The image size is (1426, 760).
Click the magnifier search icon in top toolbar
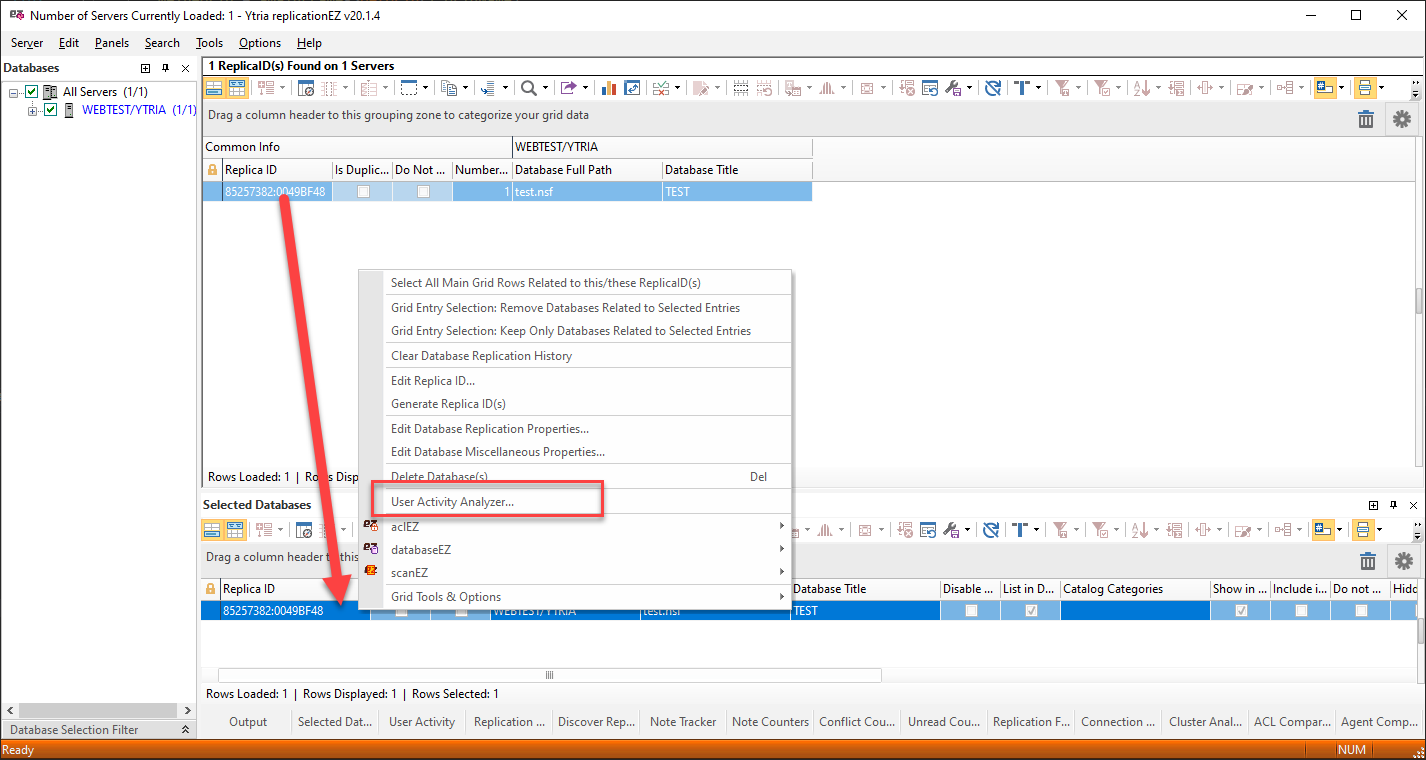pos(528,88)
